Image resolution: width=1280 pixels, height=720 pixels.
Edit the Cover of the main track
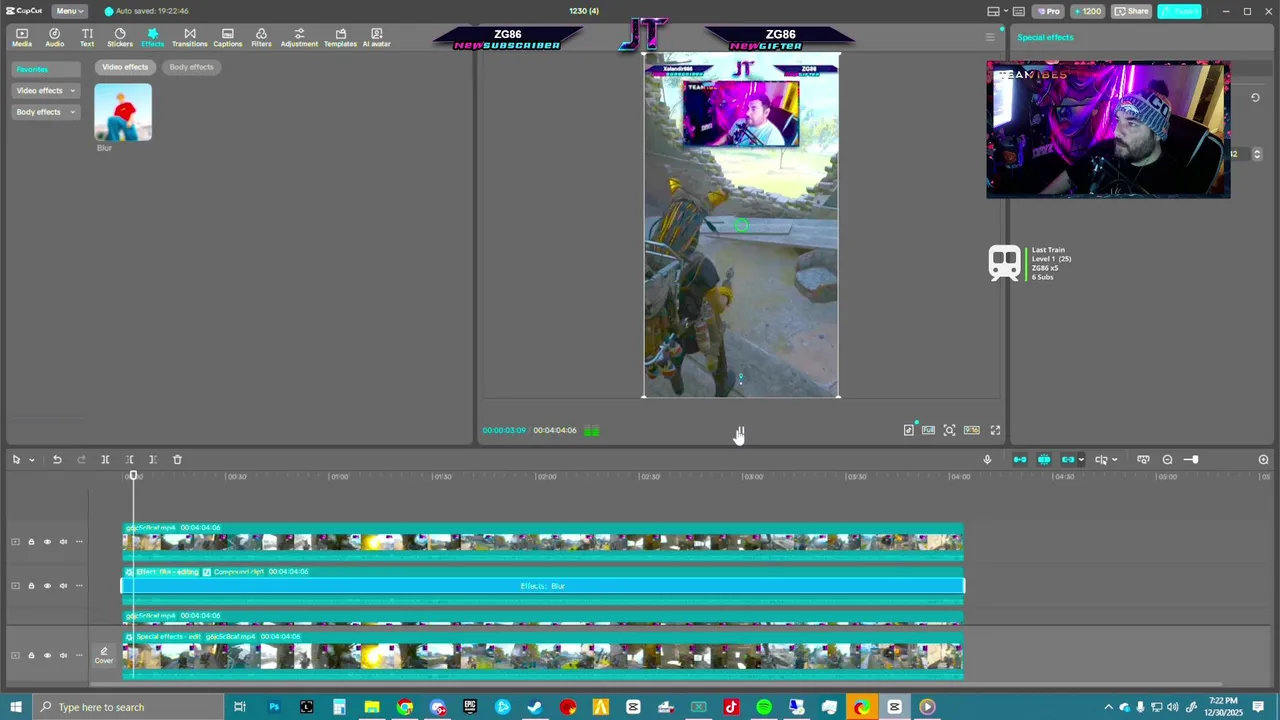[104, 656]
